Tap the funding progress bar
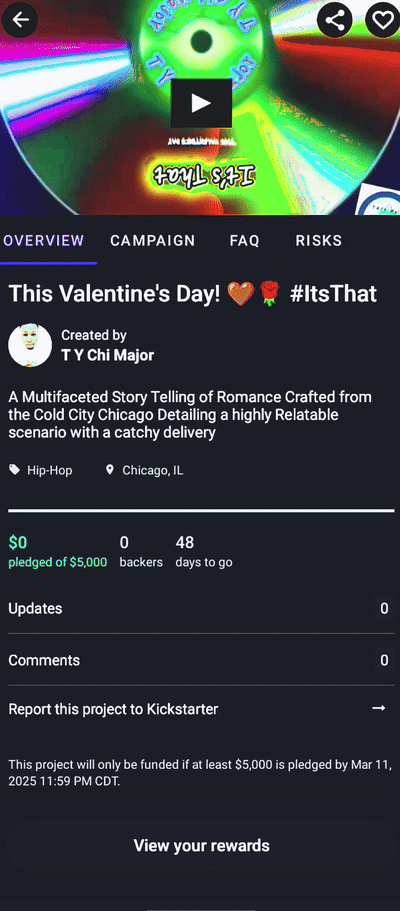Screen dimensions: 400x911 tap(201, 511)
